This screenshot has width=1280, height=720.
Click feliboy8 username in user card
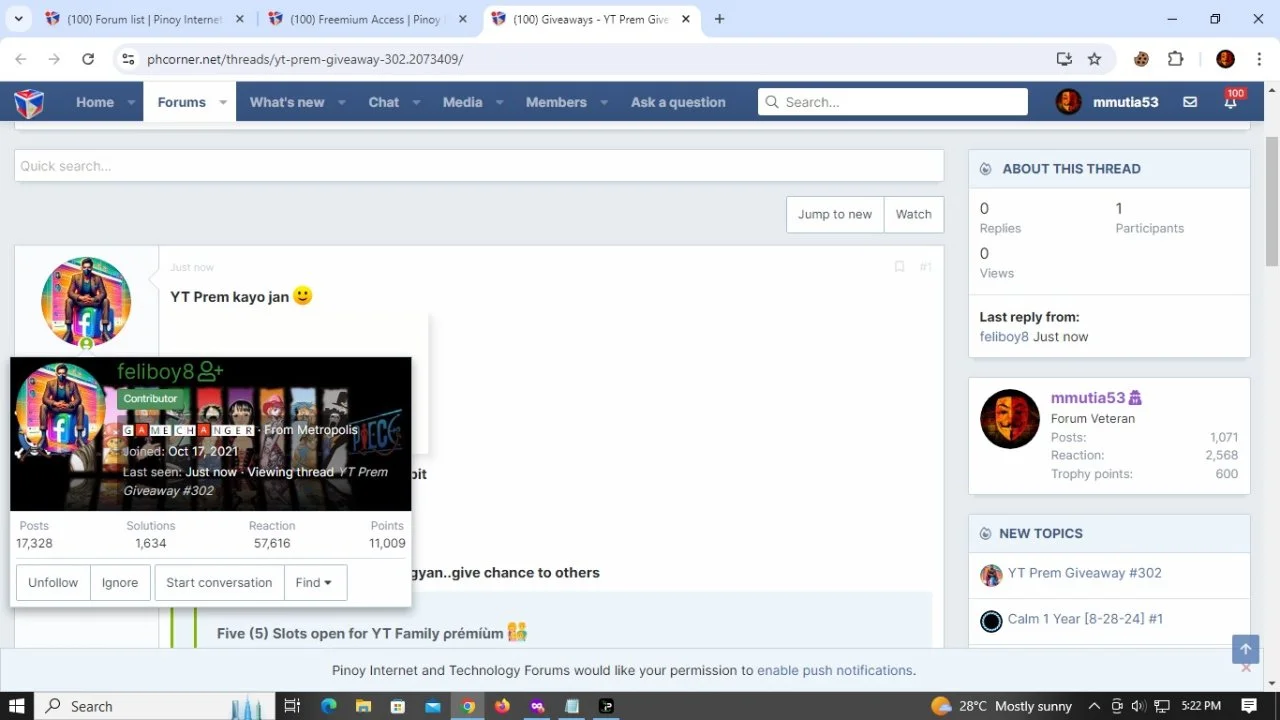155,372
